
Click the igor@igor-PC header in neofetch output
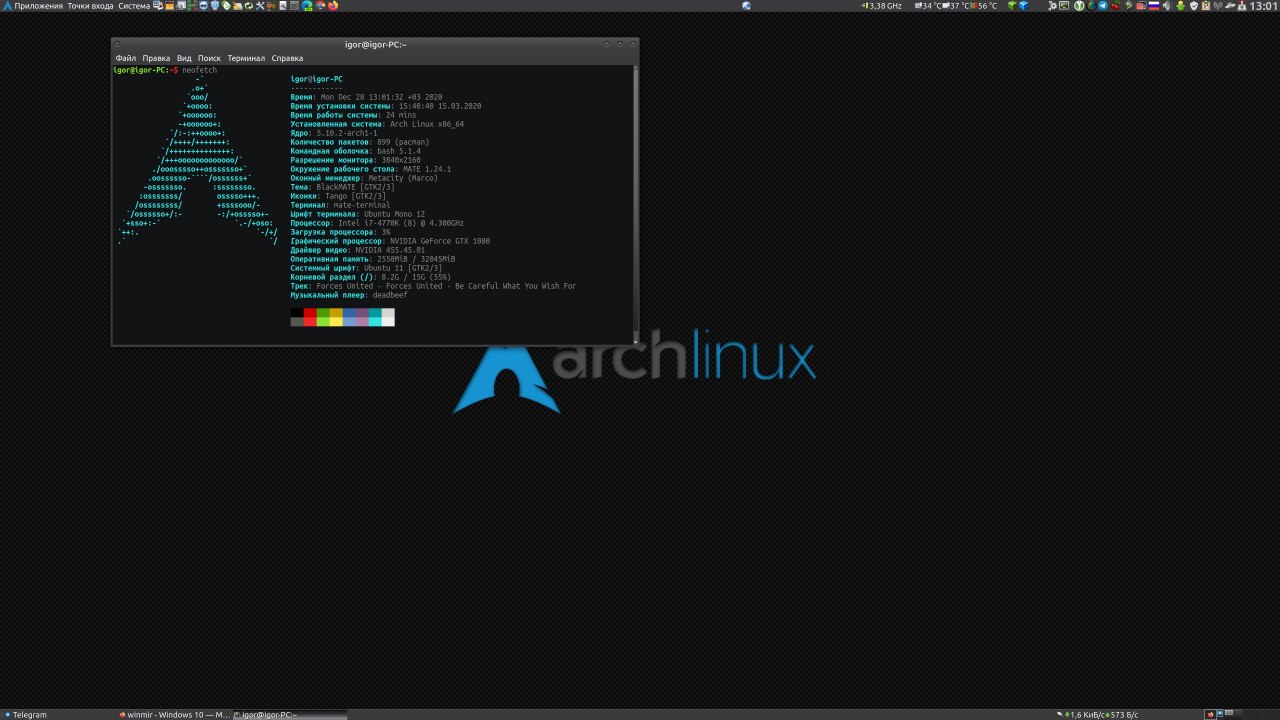point(316,79)
